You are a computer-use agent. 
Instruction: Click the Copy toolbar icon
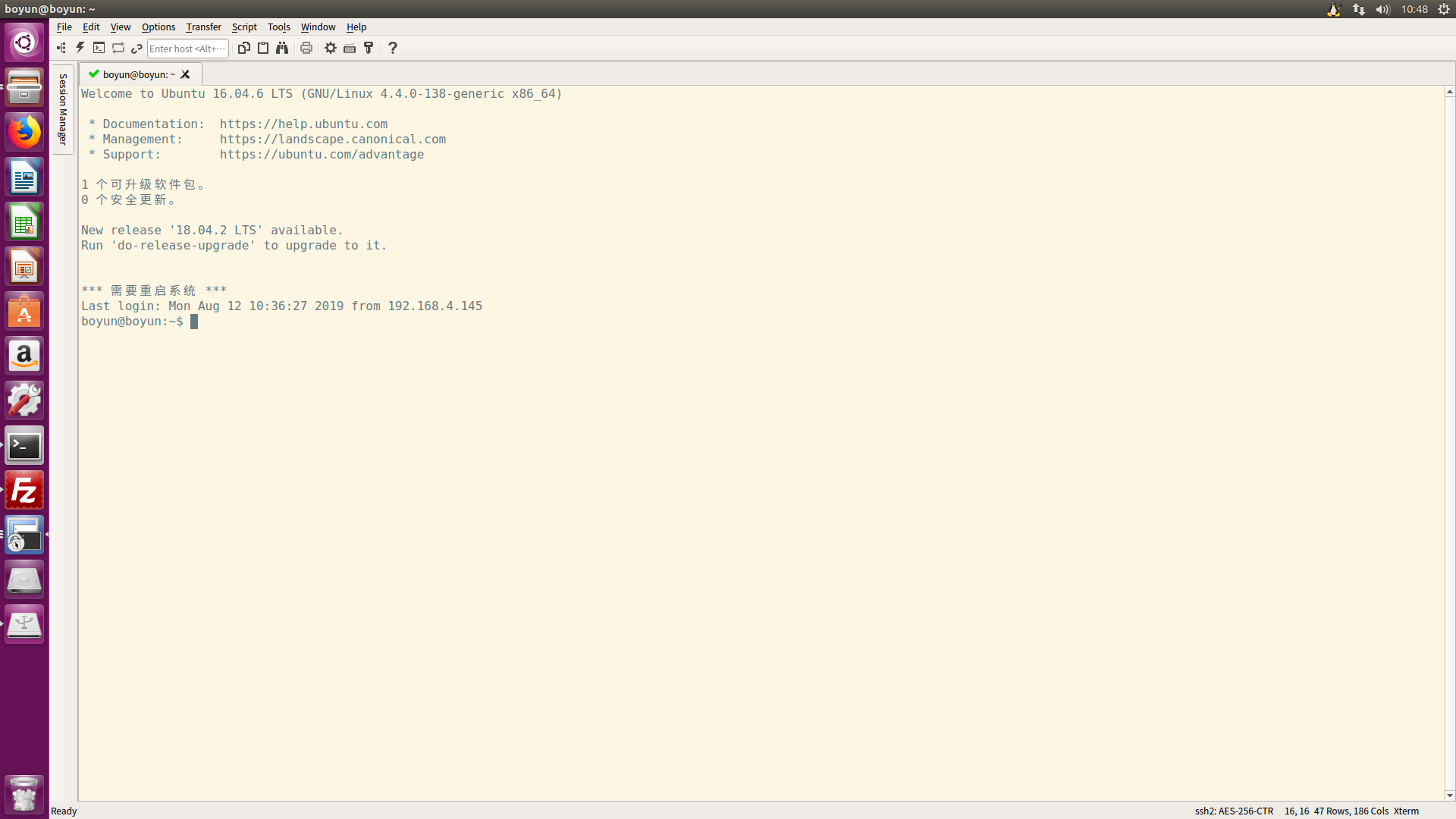pyautogui.click(x=243, y=48)
